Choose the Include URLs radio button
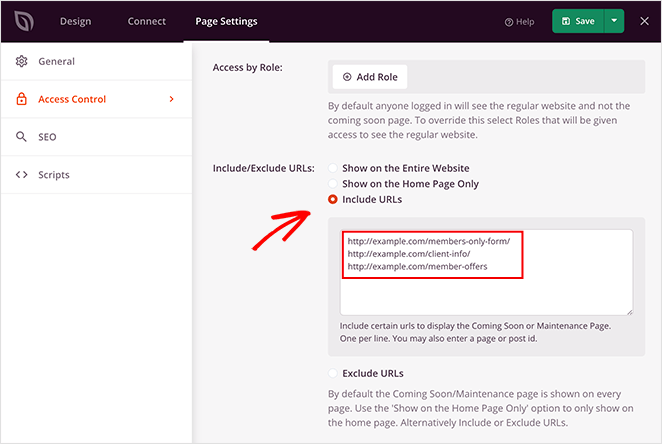 click(x=333, y=200)
